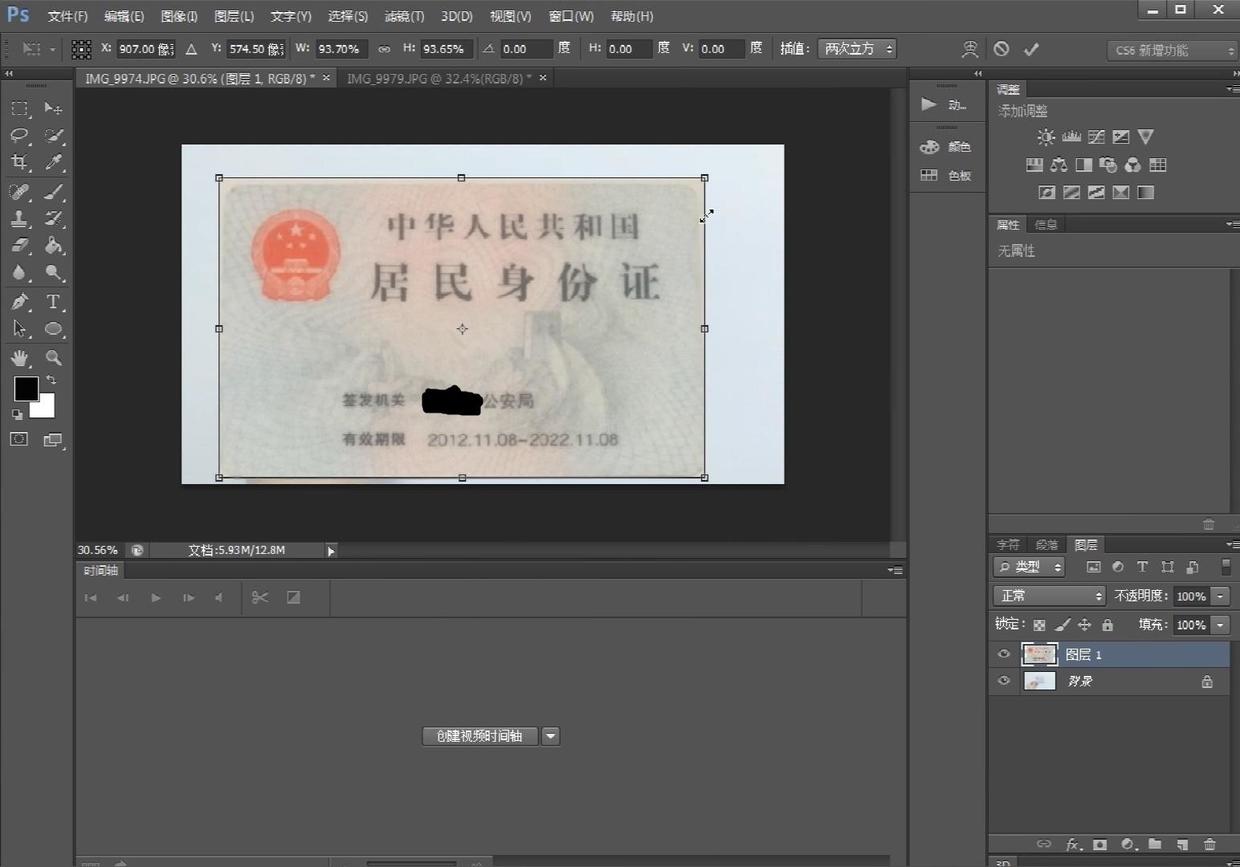The width and height of the screenshot is (1240, 867).
Task: Hide the 背景 layer
Action: click(x=1004, y=681)
